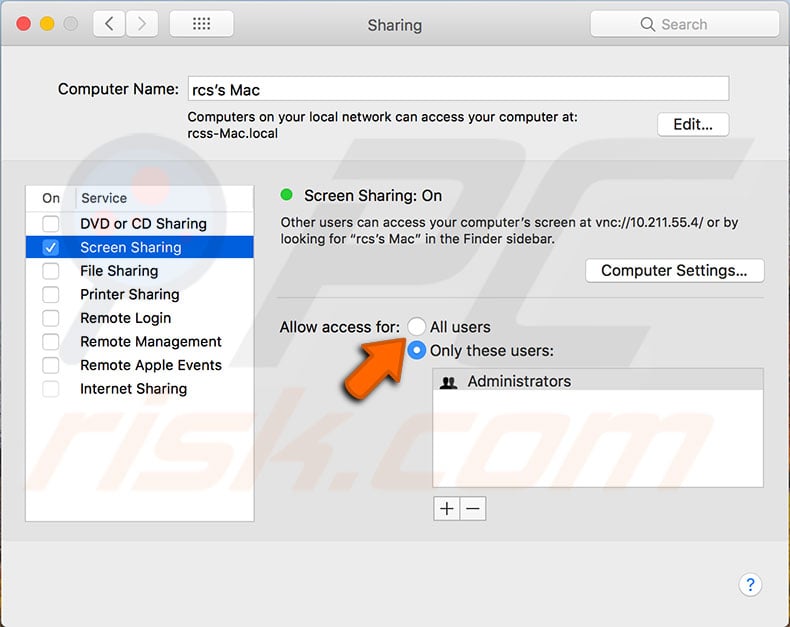
Task: Add a user with the plus button
Action: pyautogui.click(x=446, y=509)
